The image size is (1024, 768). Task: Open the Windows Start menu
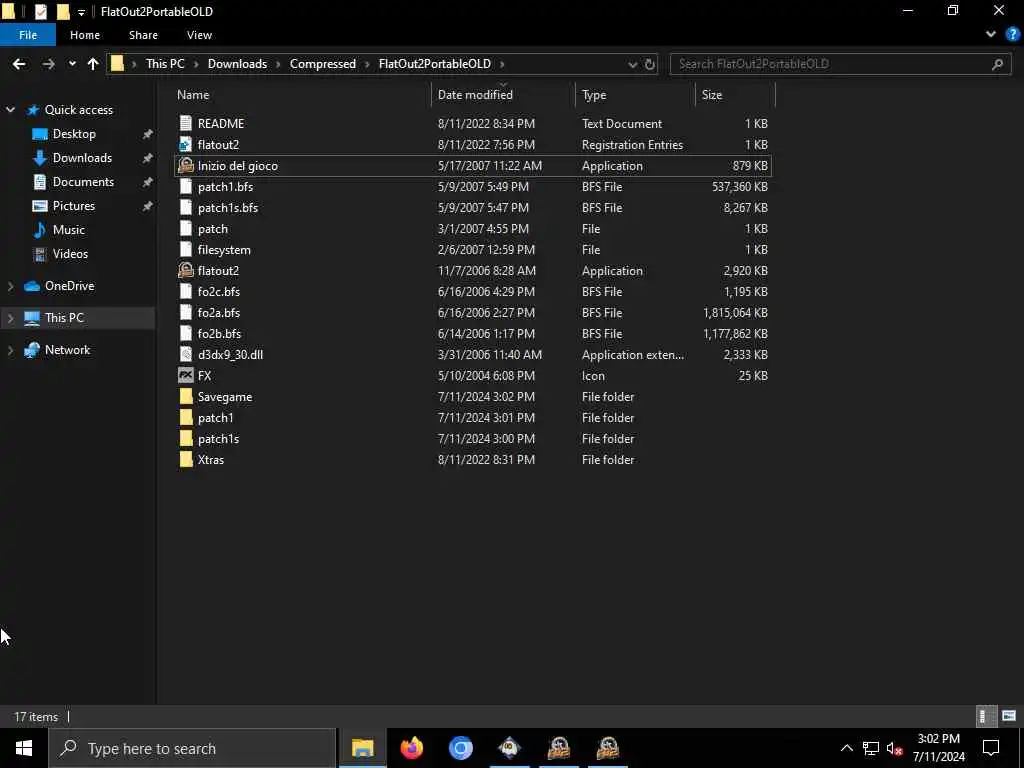coord(24,748)
